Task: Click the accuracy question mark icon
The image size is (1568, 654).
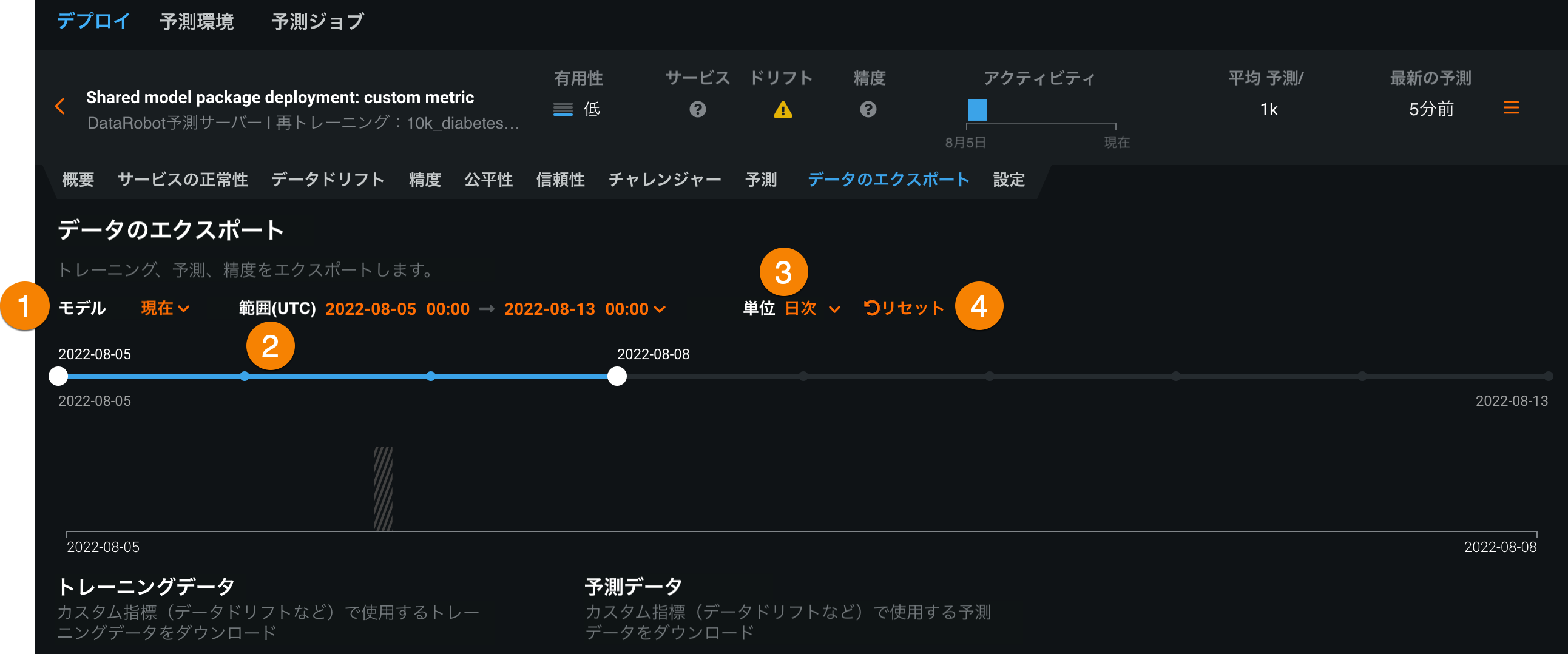Action: [868, 110]
